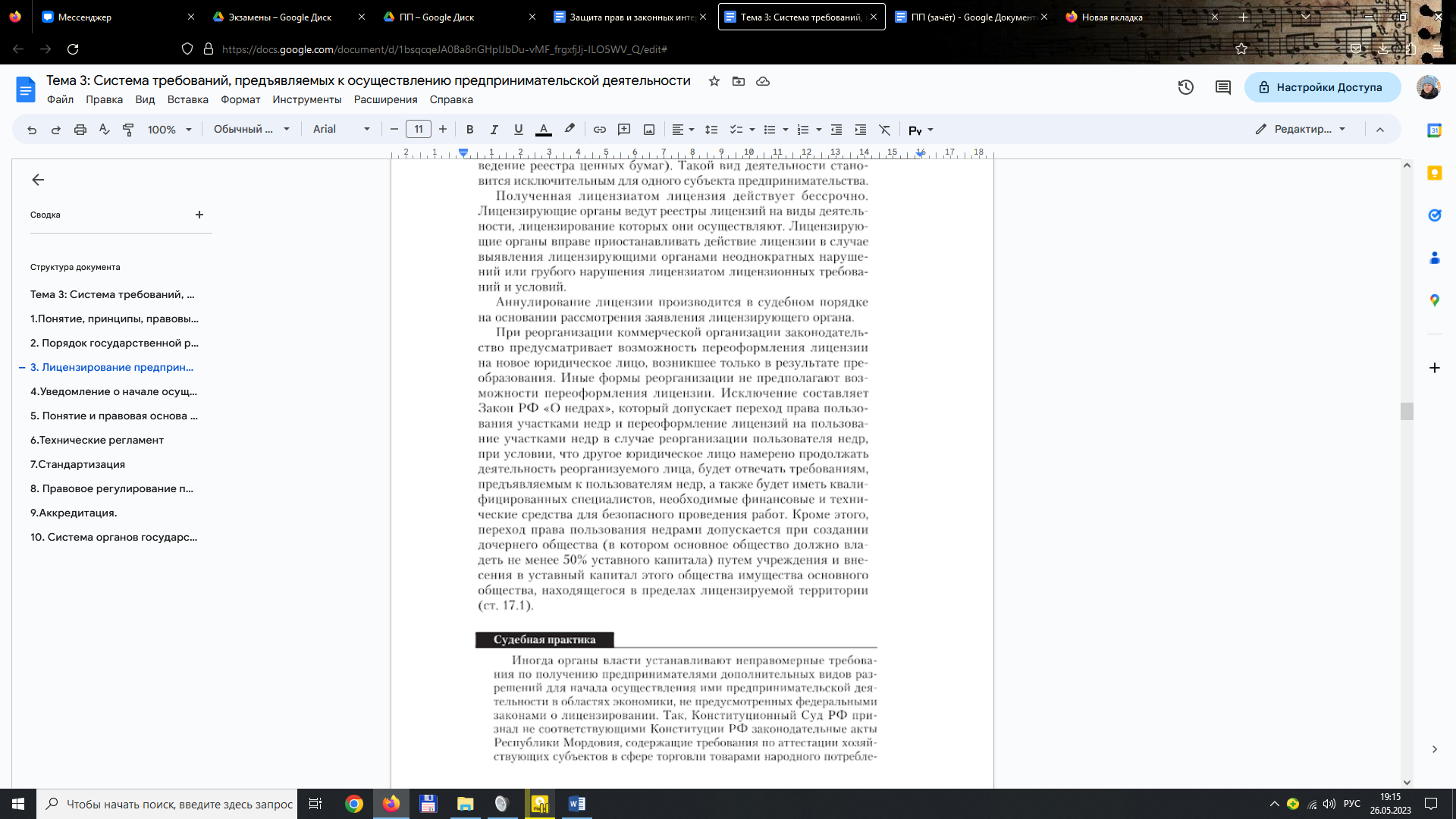Print the document via printer icon
Image resolution: width=1456 pixels, height=819 pixels.
80,130
